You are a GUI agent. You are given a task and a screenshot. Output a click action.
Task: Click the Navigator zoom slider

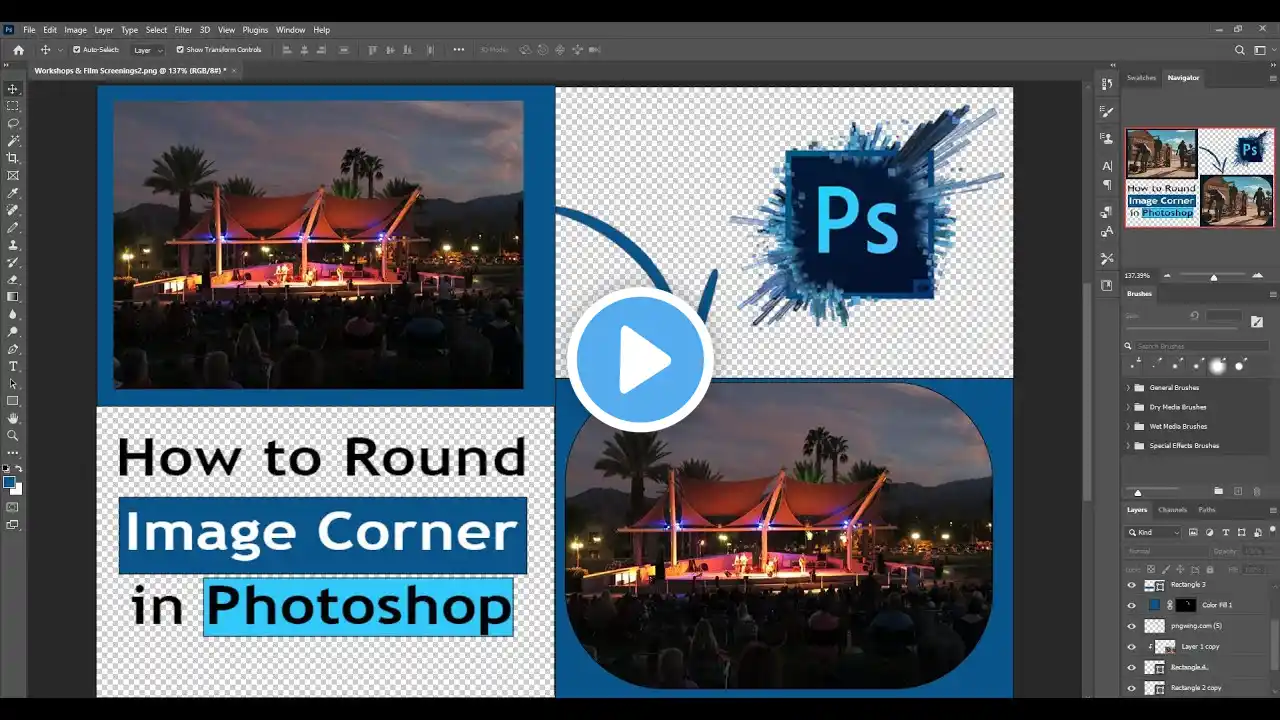coord(1214,276)
